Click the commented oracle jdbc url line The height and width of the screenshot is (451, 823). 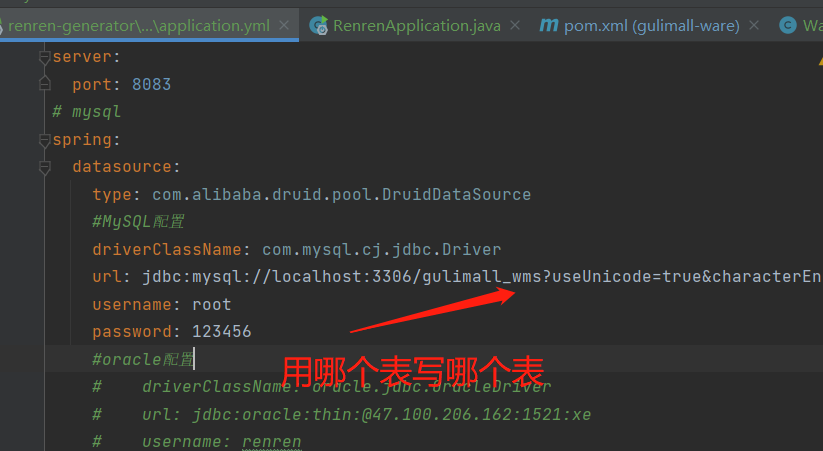click(x=342, y=414)
